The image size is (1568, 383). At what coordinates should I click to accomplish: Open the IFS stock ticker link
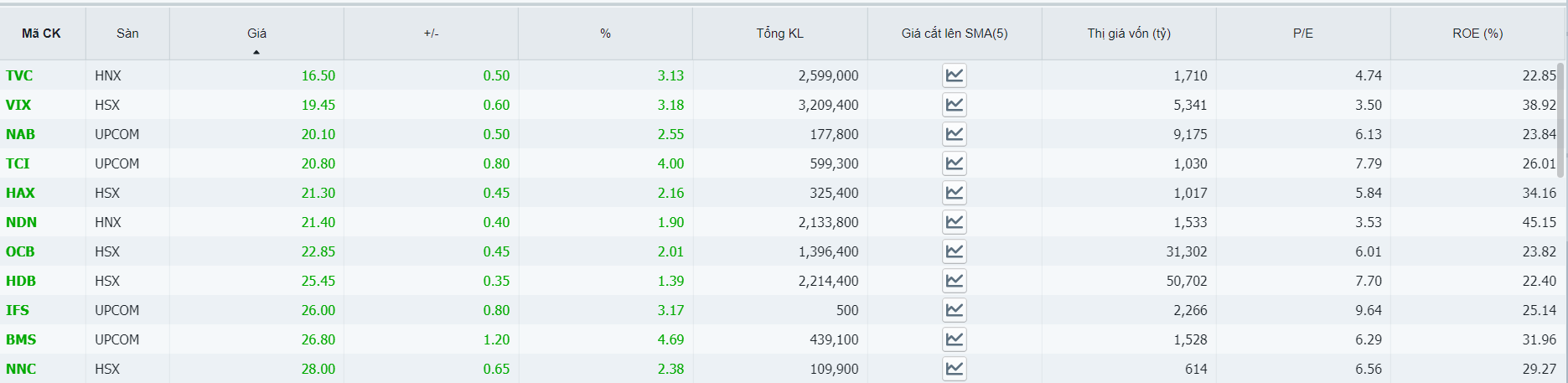click(x=18, y=310)
